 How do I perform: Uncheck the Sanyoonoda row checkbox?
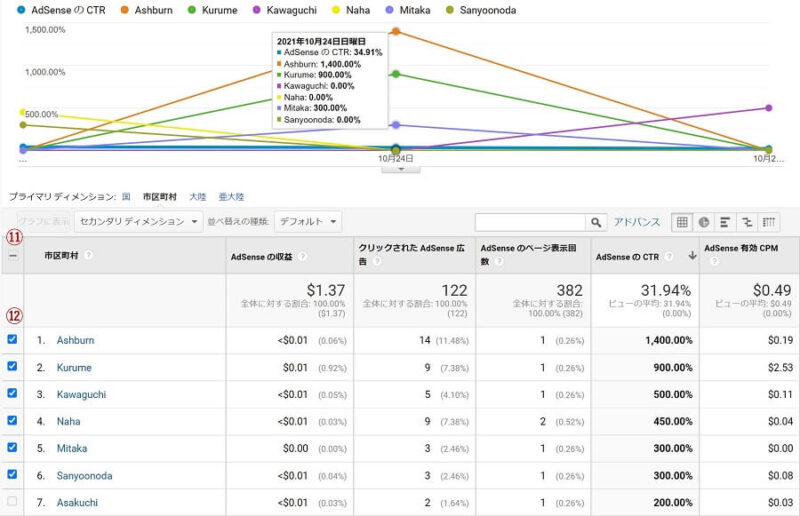point(12,474)
